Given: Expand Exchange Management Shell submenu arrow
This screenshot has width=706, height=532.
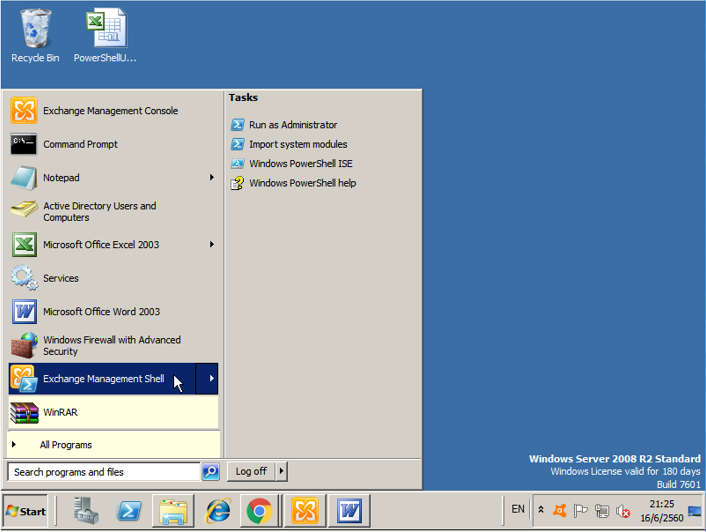Looking at the screenshot, I should [207, 379].
